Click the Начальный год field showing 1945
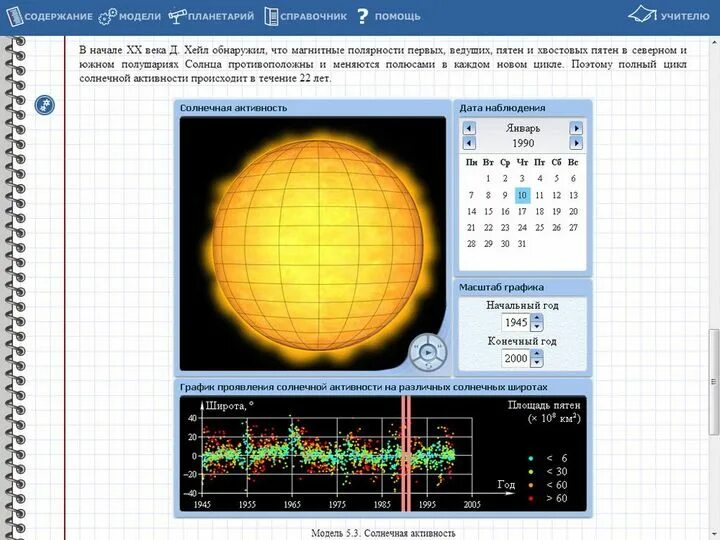The image size is (720, 540). pyautogui.click(x=516, y=322)
